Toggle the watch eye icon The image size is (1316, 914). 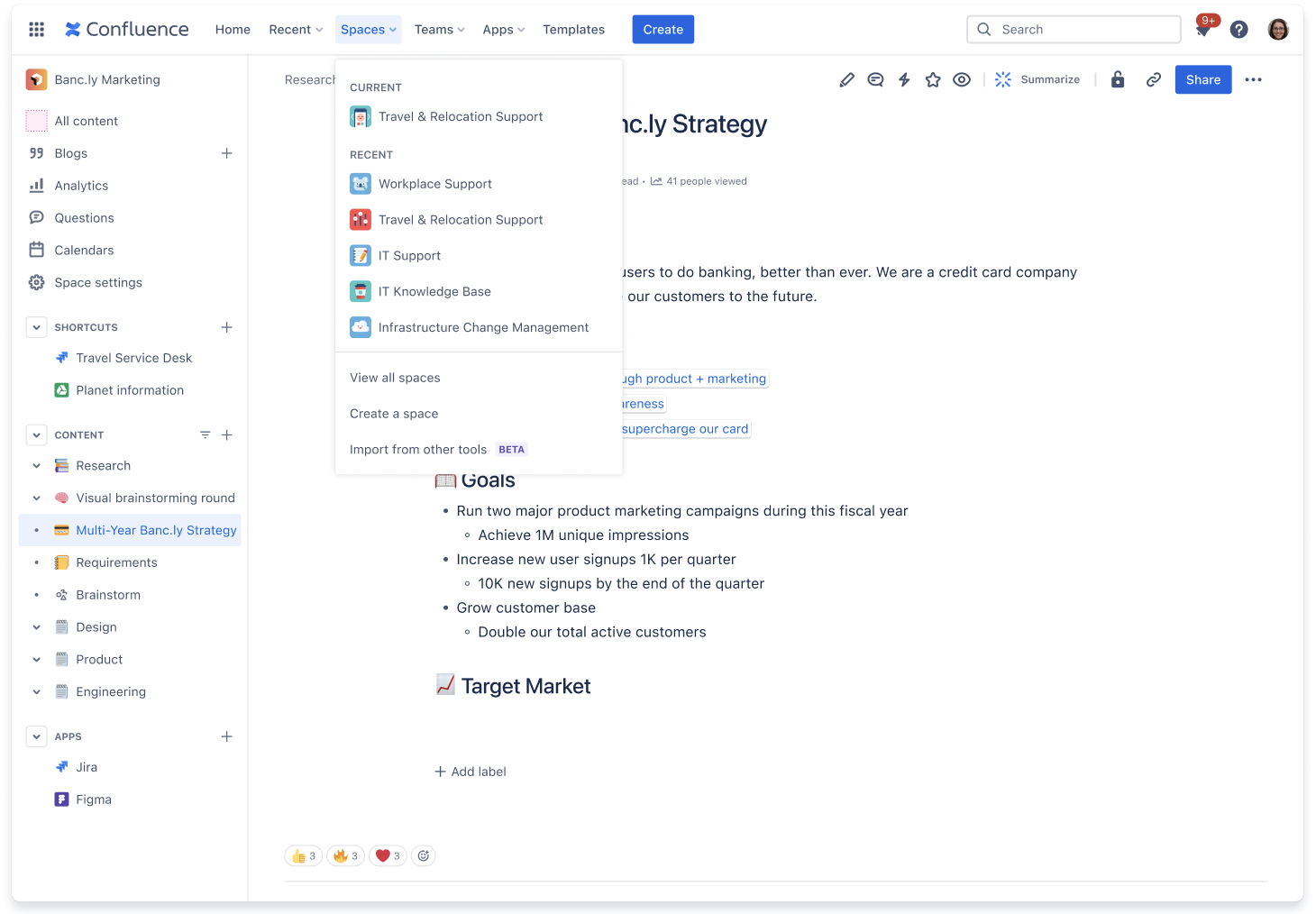click(x=962, y=79)
